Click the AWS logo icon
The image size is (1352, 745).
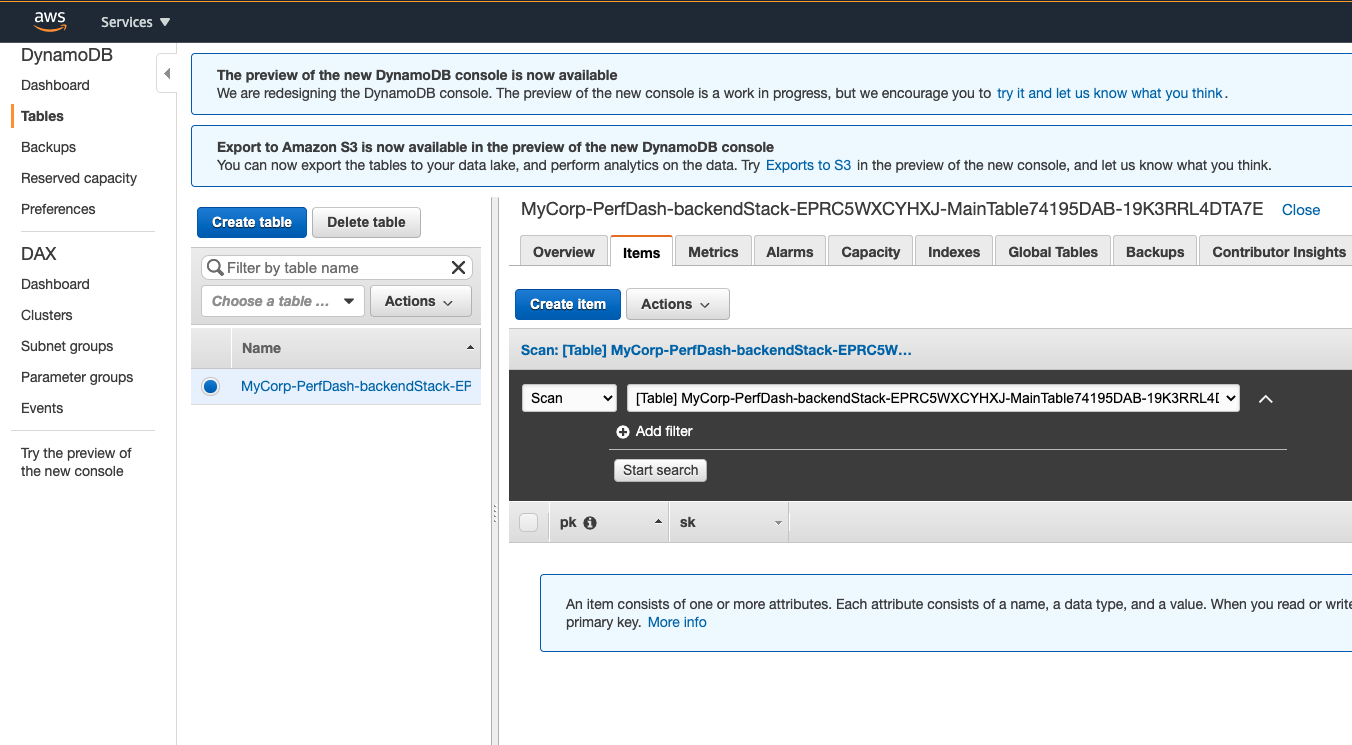(x=49, y=21)
